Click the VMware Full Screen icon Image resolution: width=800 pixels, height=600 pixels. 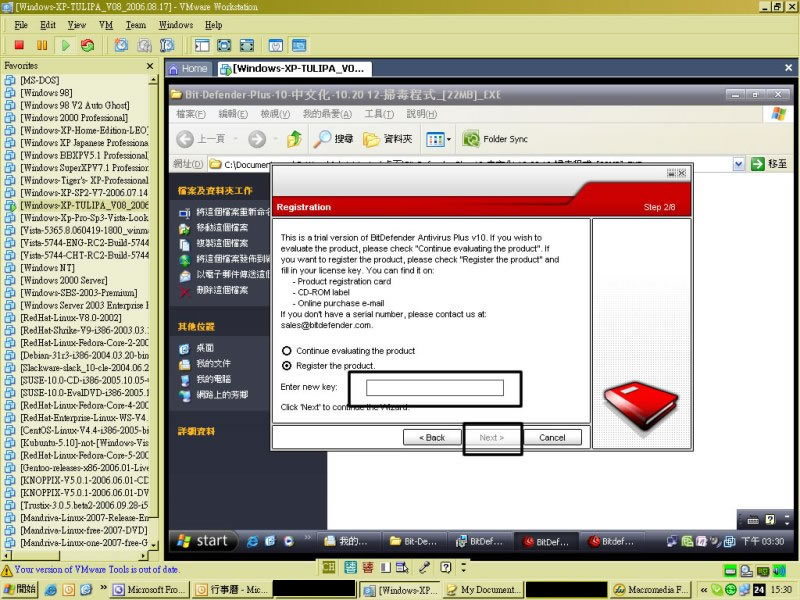point(224,45)
